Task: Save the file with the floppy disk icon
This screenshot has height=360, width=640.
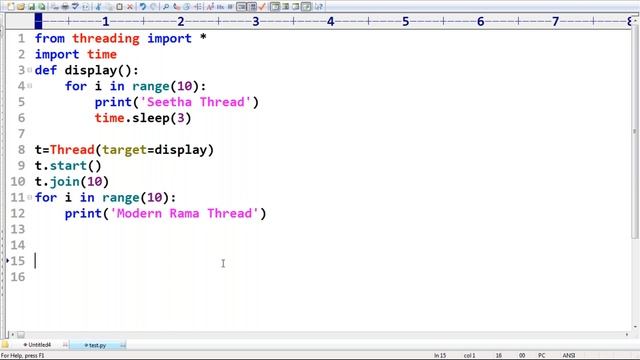Action: coord(31,7)
